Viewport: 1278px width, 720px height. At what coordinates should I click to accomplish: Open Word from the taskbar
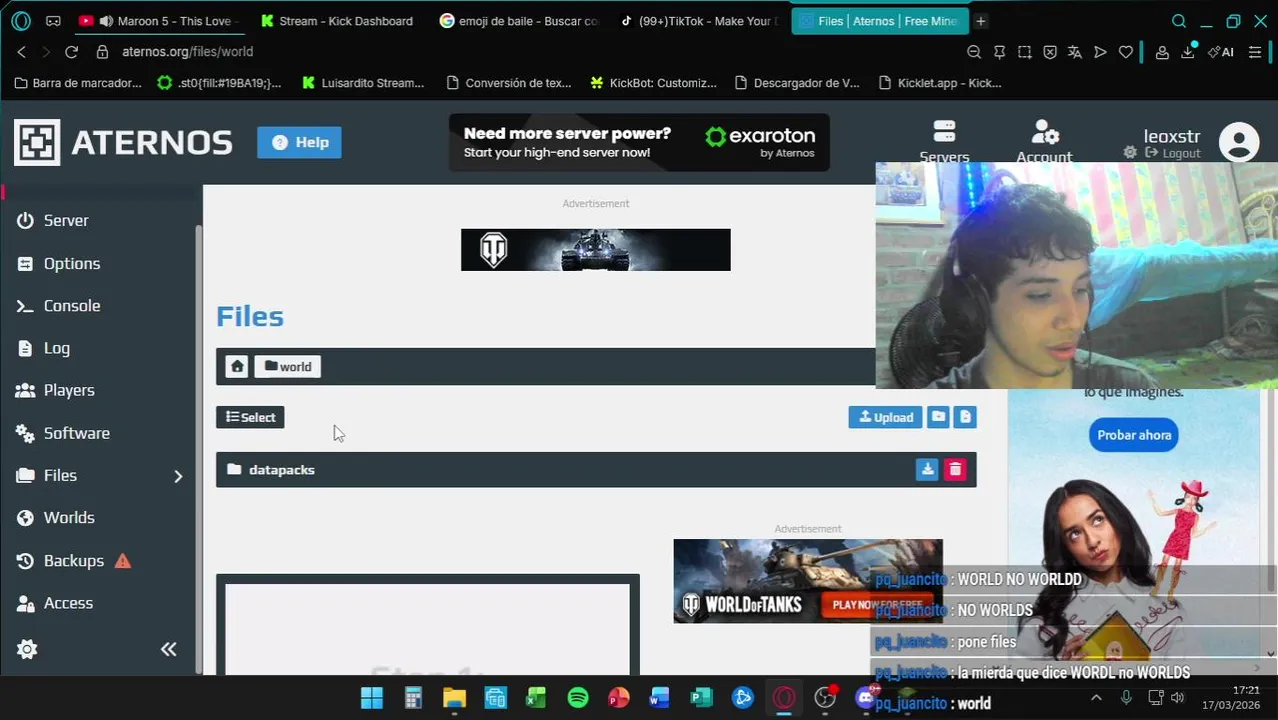click(659, 698)
